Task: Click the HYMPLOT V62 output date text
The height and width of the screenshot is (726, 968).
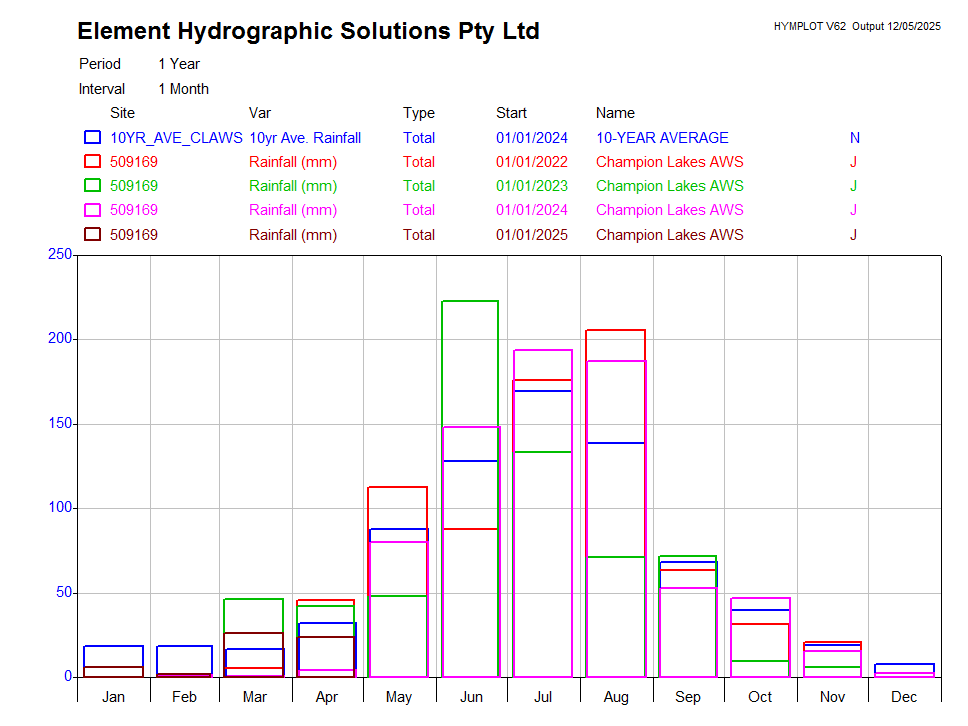Action: [x=857, y=26]
